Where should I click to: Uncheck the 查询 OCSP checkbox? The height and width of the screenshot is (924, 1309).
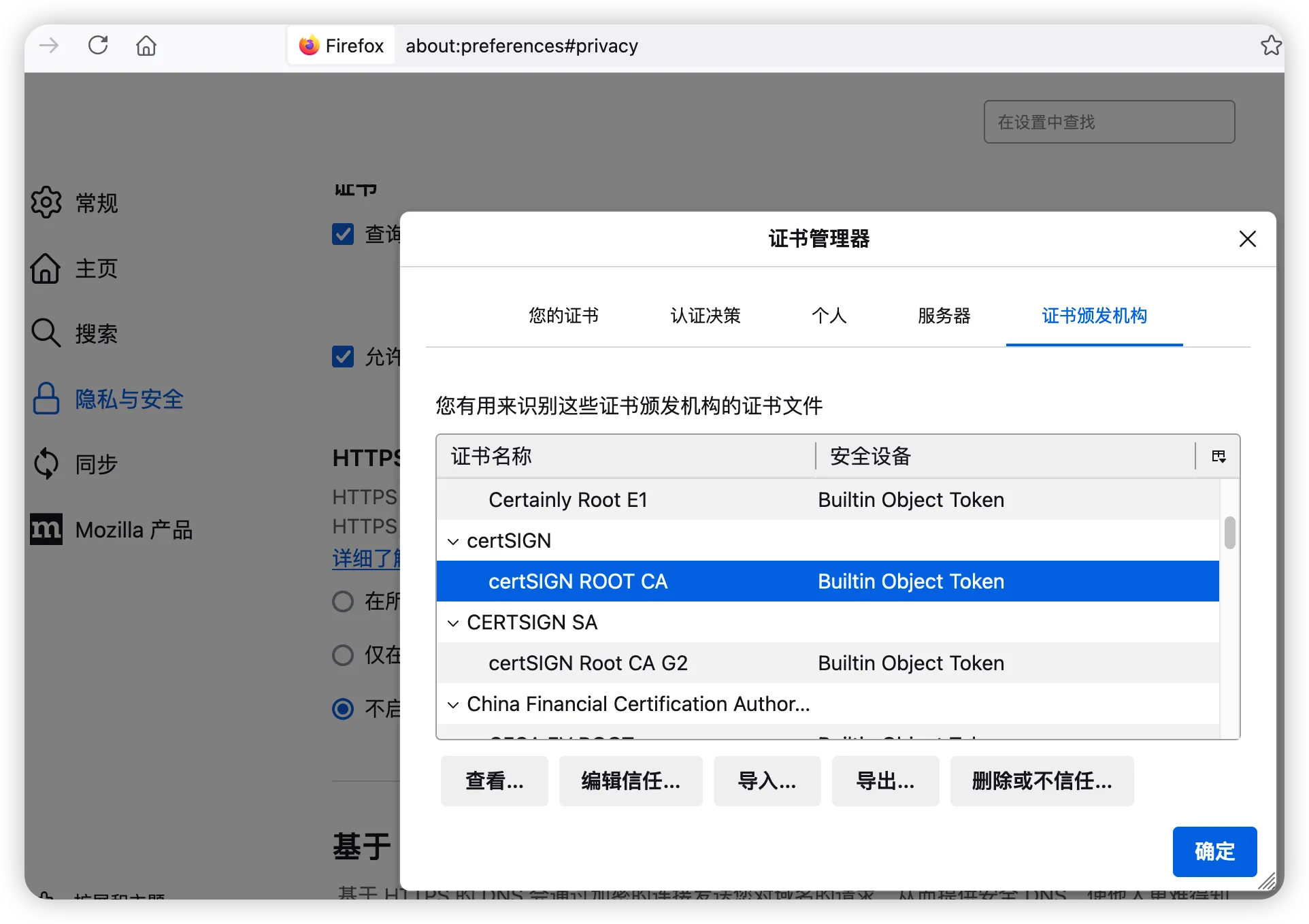click(343, 234)
